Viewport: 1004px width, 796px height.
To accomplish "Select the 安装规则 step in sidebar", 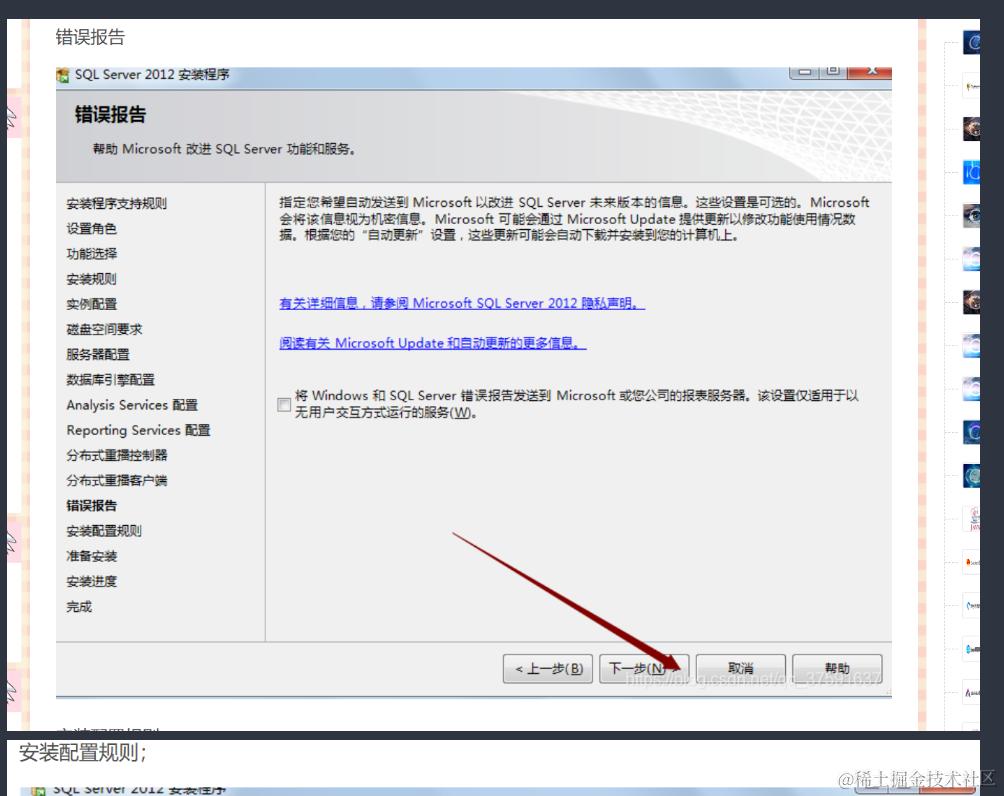I will (92, 279).
